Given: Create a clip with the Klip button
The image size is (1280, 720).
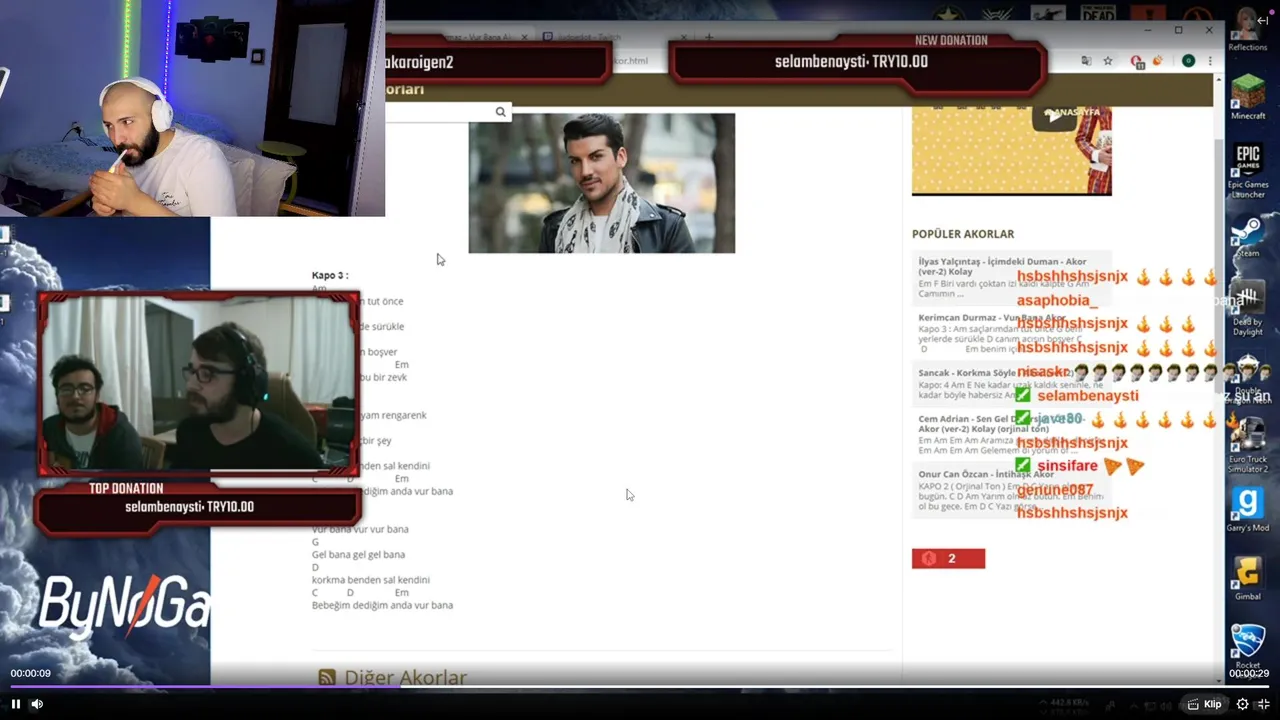Looking at the screenshot, I should pos(1204,704).
